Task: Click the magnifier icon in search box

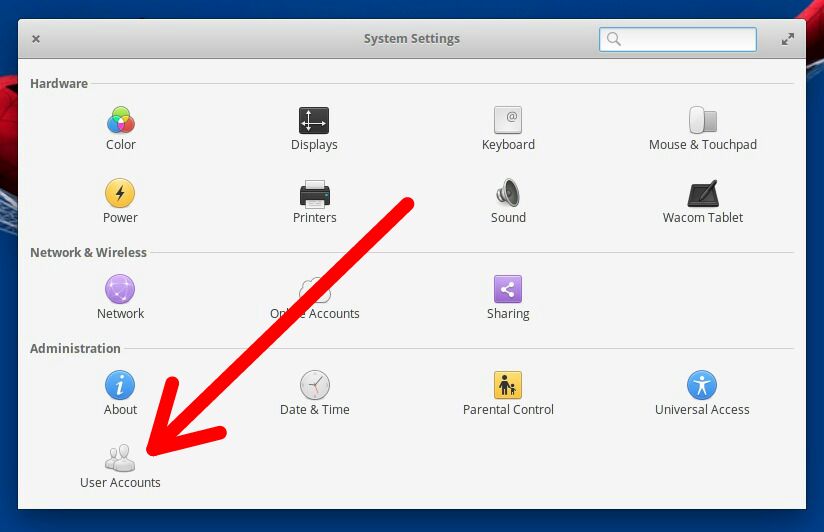Action: pos(613,39)
